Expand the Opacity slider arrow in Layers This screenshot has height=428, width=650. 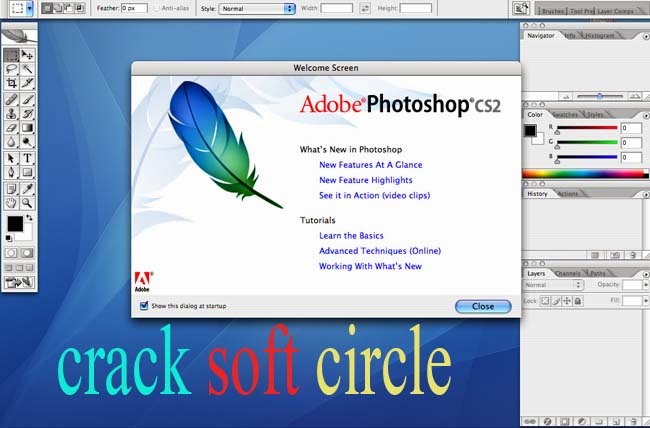point(645,285)
